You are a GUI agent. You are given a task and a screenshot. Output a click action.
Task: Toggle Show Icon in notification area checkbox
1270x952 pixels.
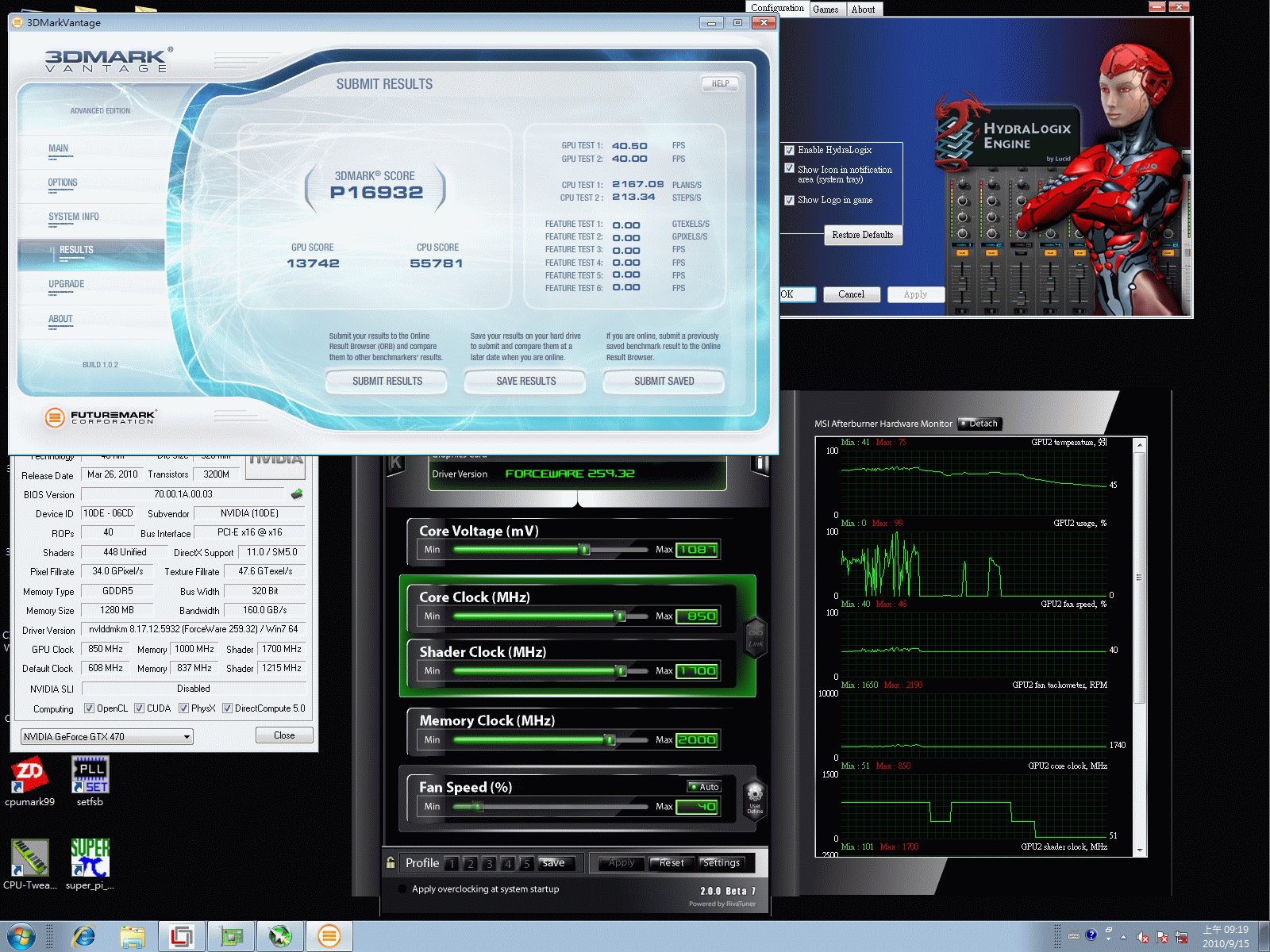point(789,168)
